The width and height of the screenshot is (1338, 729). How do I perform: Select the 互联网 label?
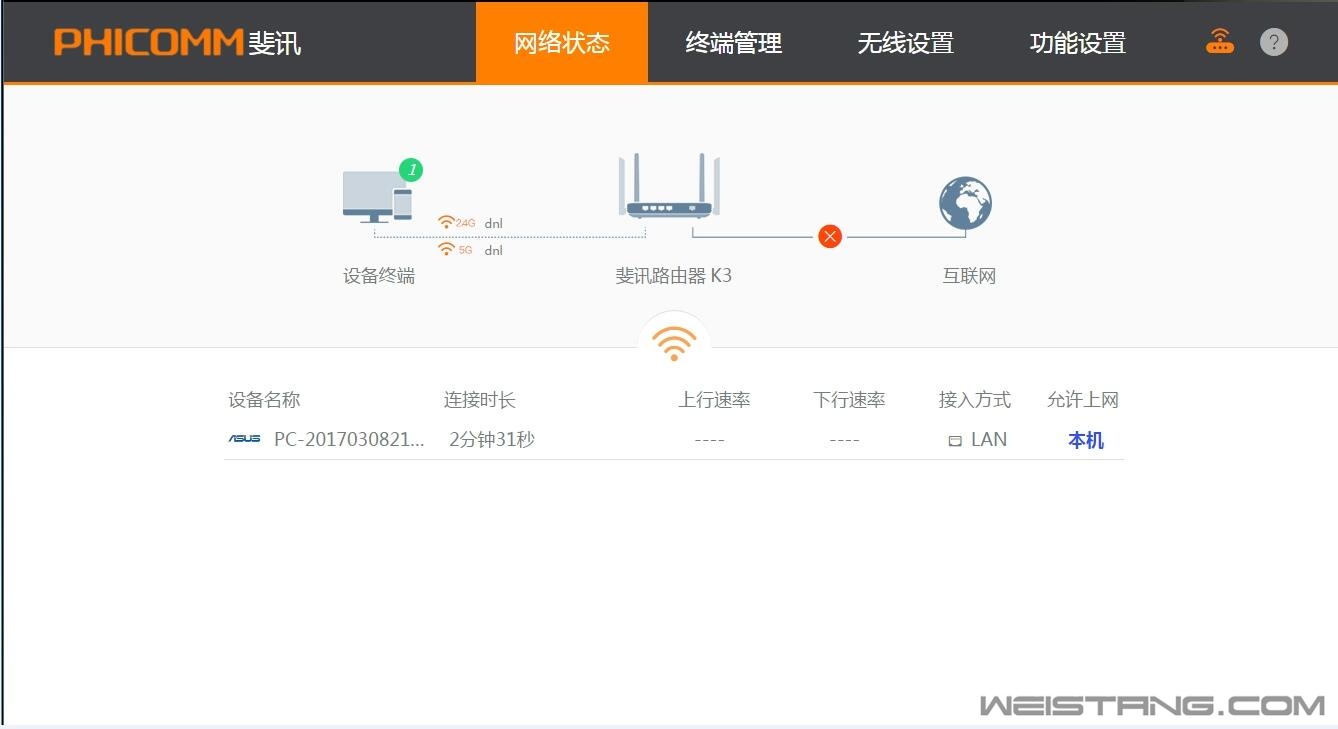tap(969, 276)
